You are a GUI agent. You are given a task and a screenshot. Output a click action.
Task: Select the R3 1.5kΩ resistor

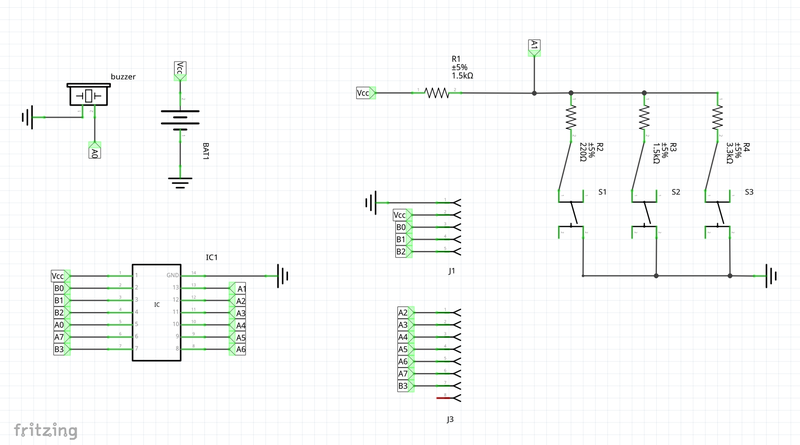(x=644, y=119)
